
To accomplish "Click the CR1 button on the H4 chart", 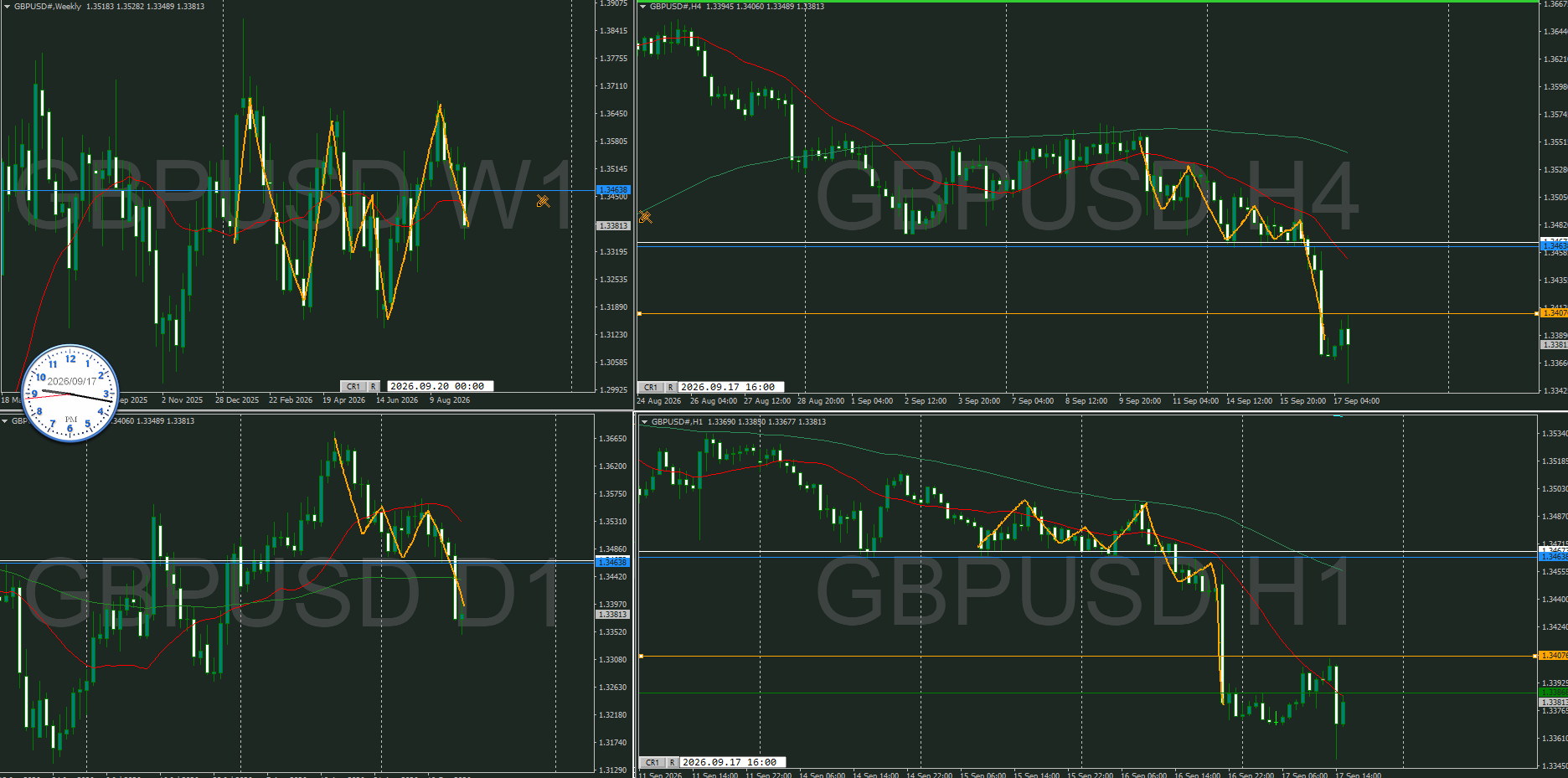I will [x=651, y=388].
